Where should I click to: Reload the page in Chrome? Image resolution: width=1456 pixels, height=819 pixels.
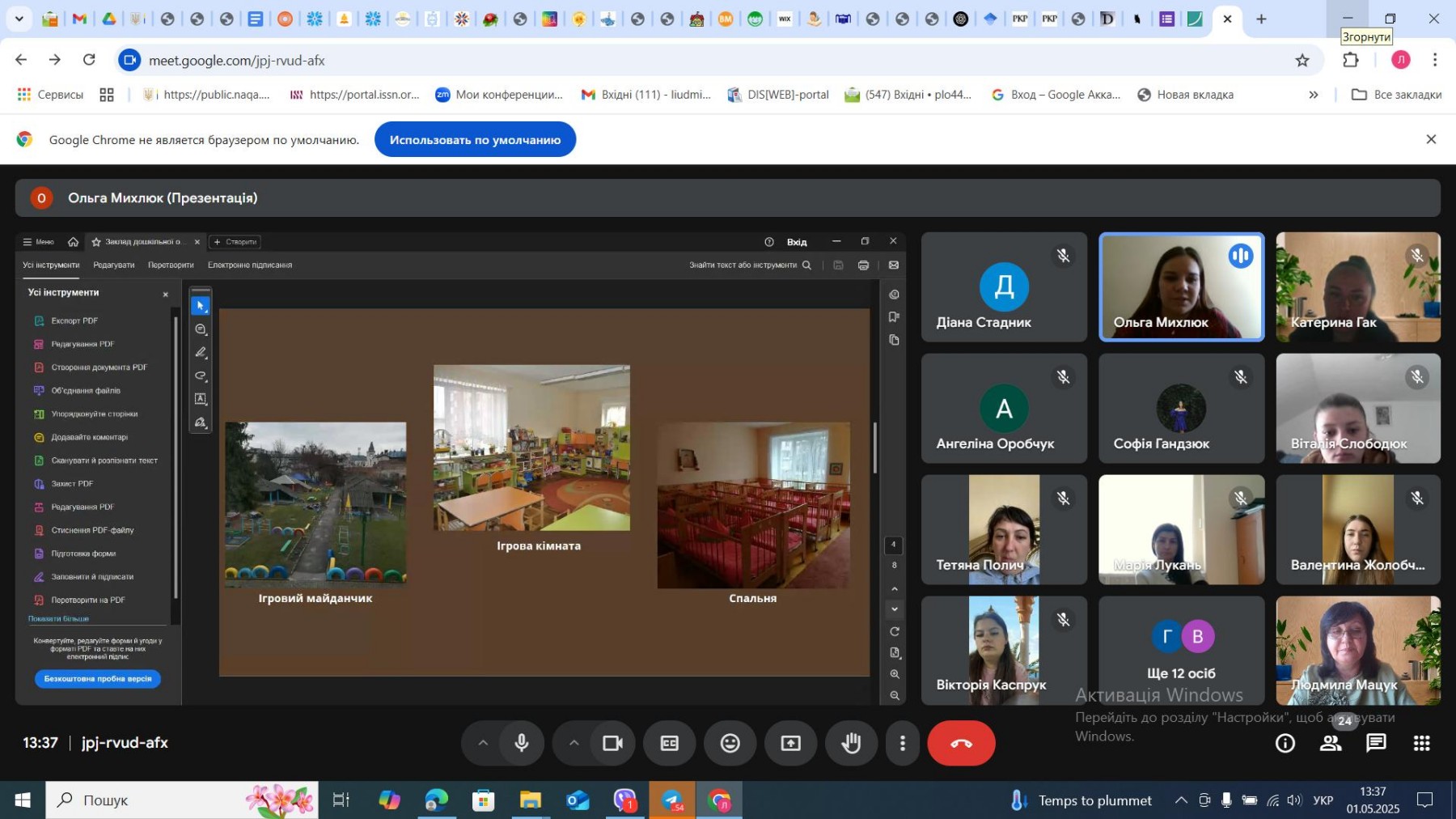point(89,60)
